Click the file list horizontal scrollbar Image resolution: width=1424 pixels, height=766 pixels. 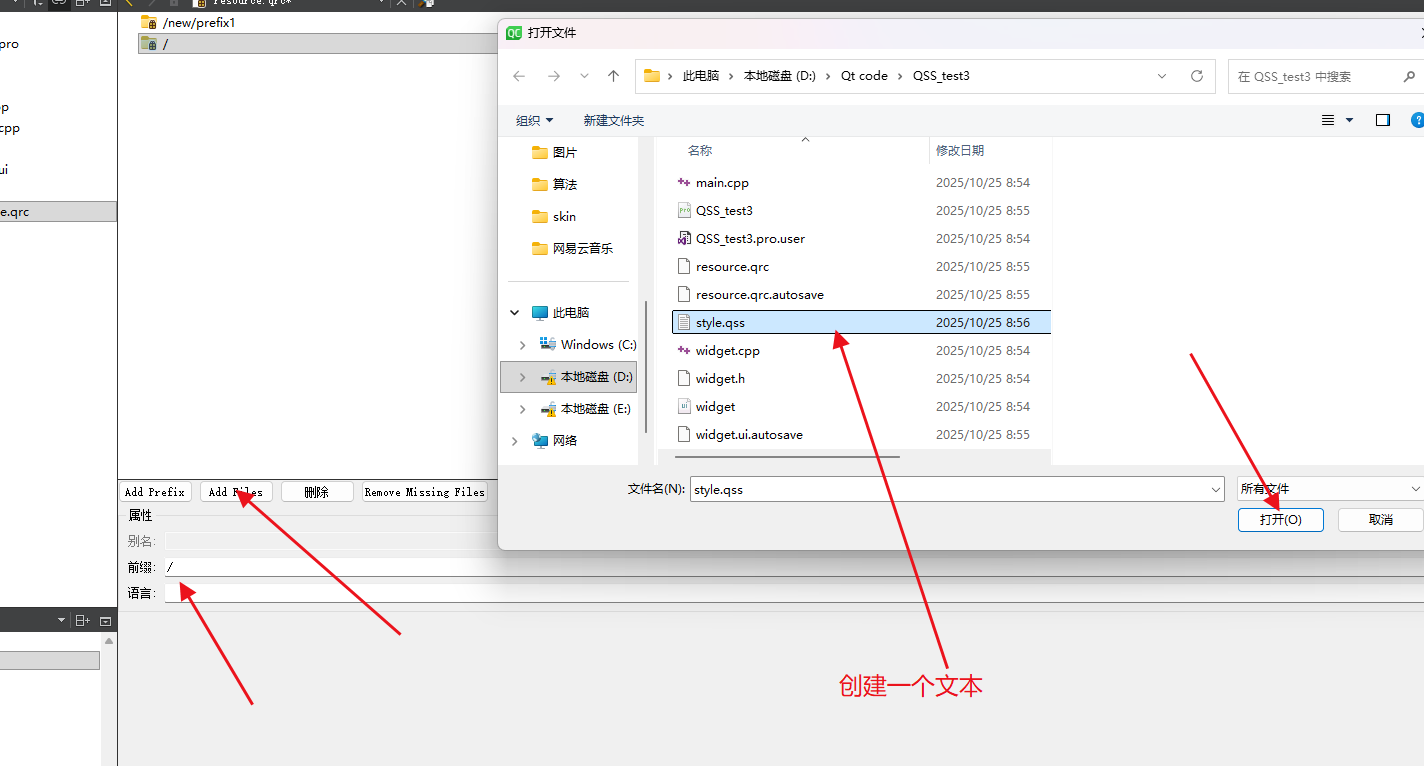(787, 457)
